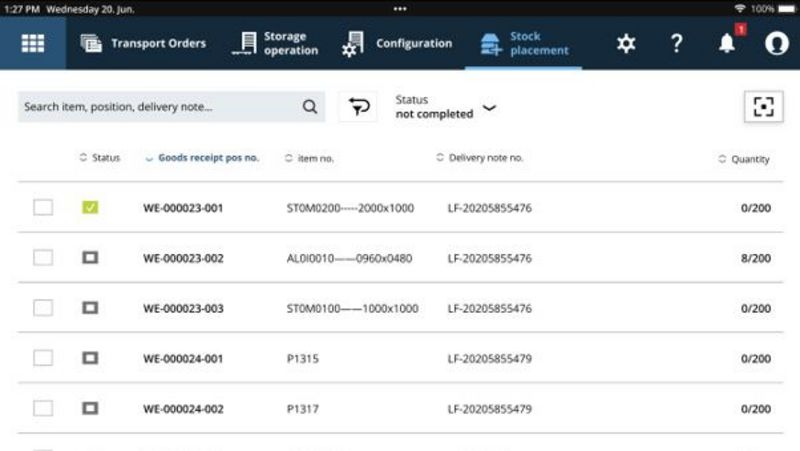The image size is (800, 451).
Task: Open goods receipt WE-000024-002 entry
Action: point(183,409)
